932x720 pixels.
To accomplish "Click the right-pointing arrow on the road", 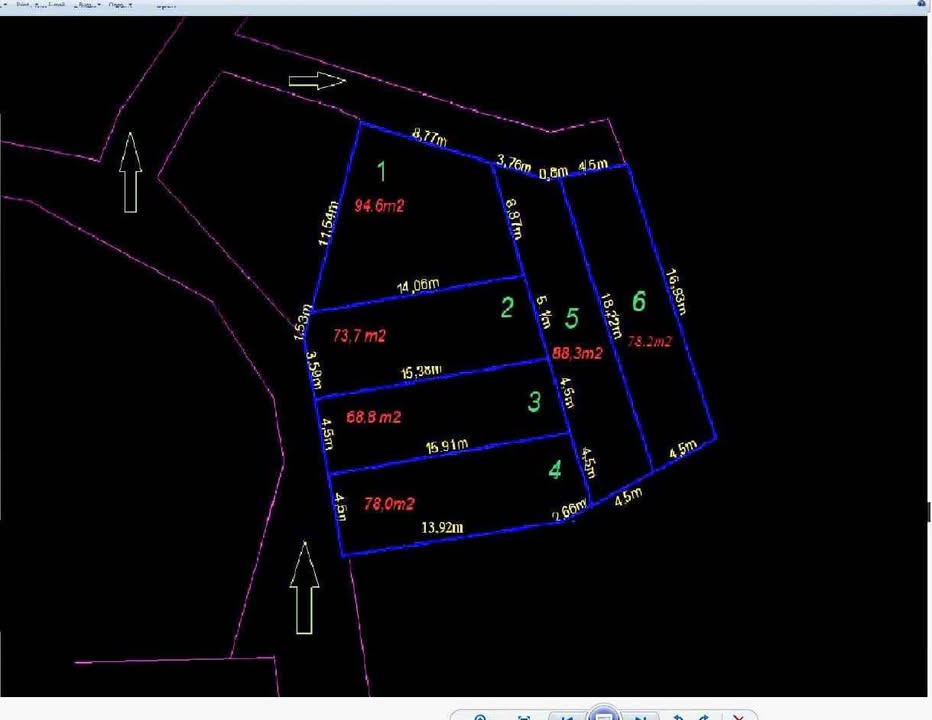I will point(316,81).
